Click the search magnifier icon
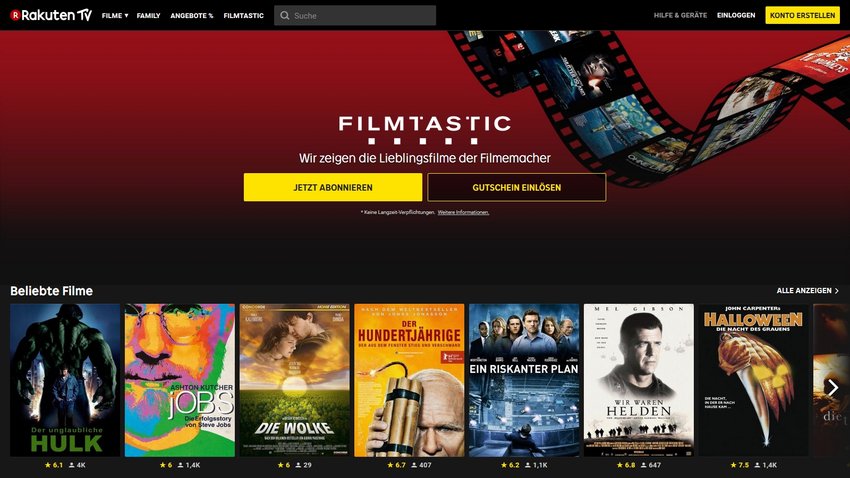 (x=285, y=16)
